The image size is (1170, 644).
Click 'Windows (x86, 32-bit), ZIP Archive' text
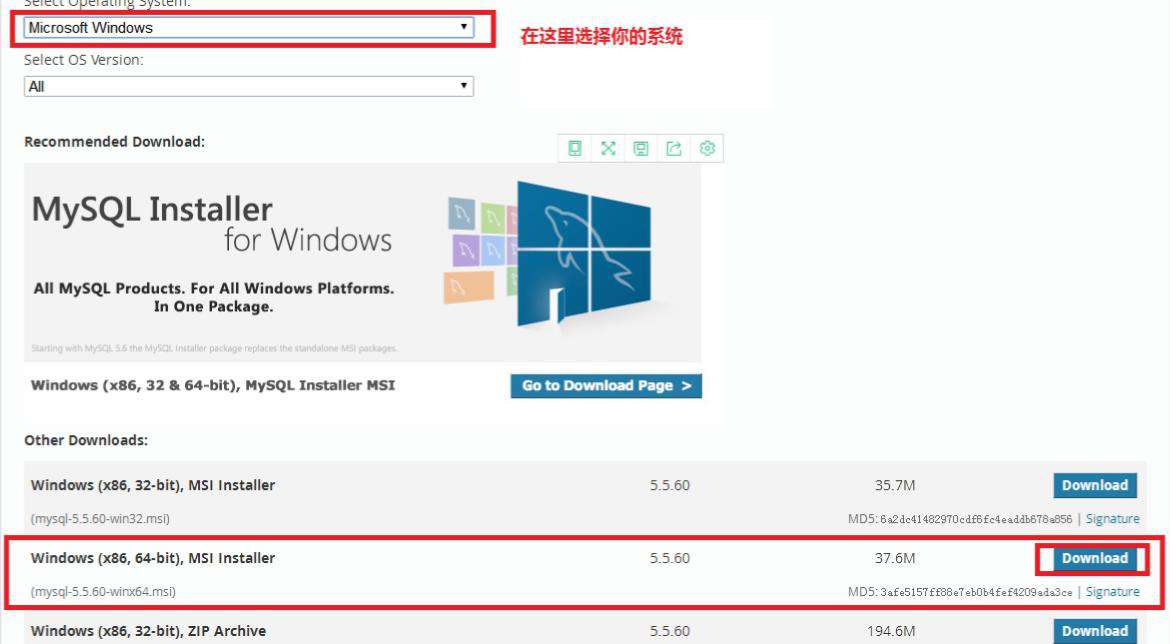tap(148, 631)
